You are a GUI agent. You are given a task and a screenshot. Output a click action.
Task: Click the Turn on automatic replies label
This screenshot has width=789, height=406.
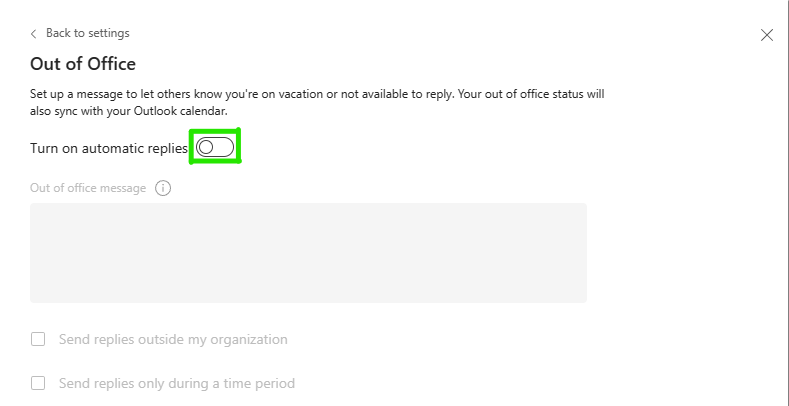(x=109, y=148)
